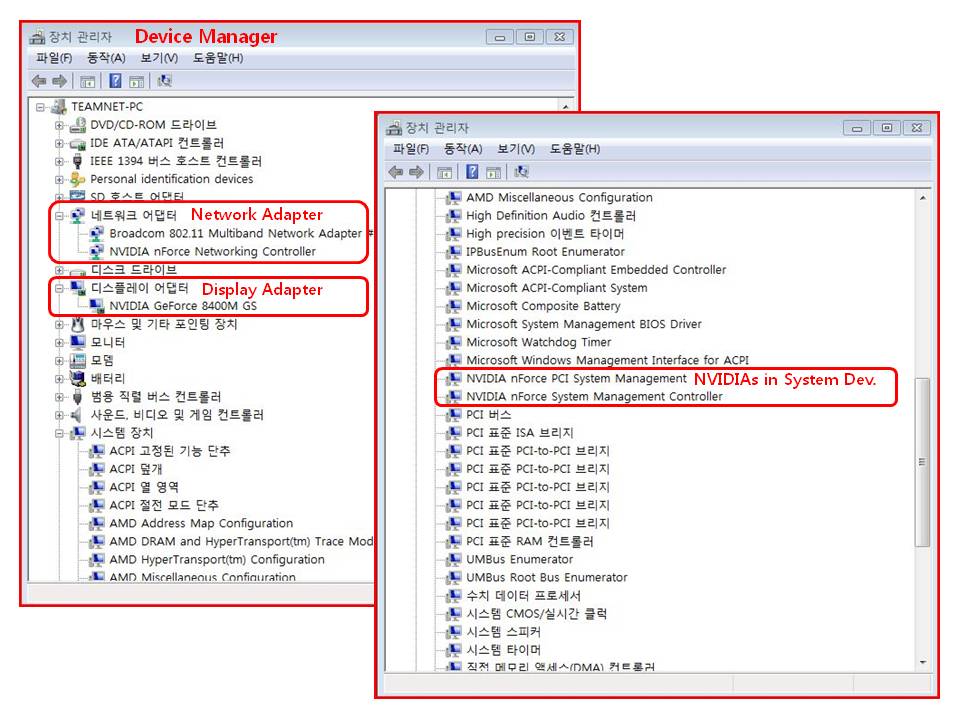Click IEEE 1394 bus host controller icon

point(78,161)
